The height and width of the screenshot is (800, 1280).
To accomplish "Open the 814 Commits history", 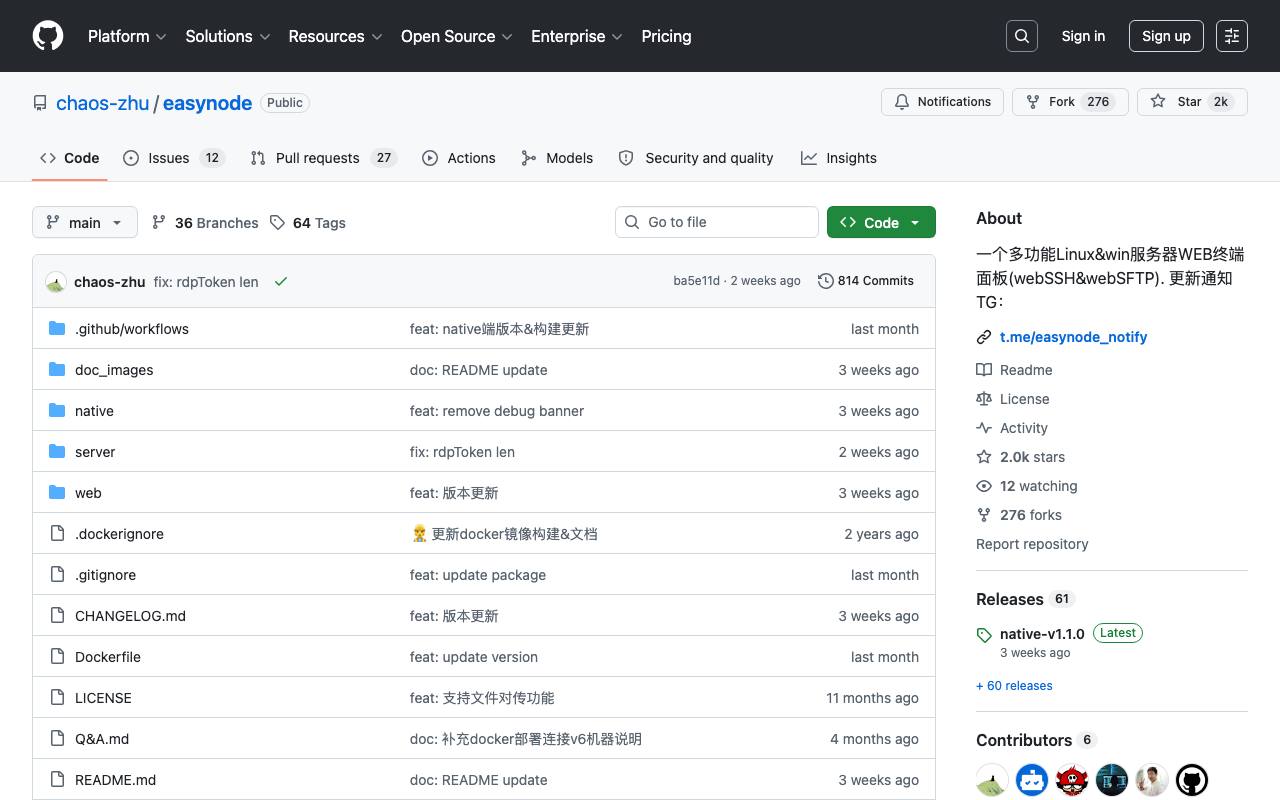I will [866, 281].
